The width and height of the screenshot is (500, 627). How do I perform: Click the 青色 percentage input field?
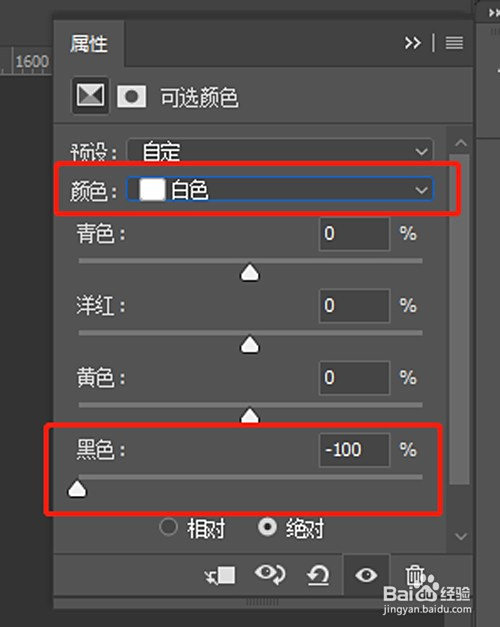click(354, 234)
